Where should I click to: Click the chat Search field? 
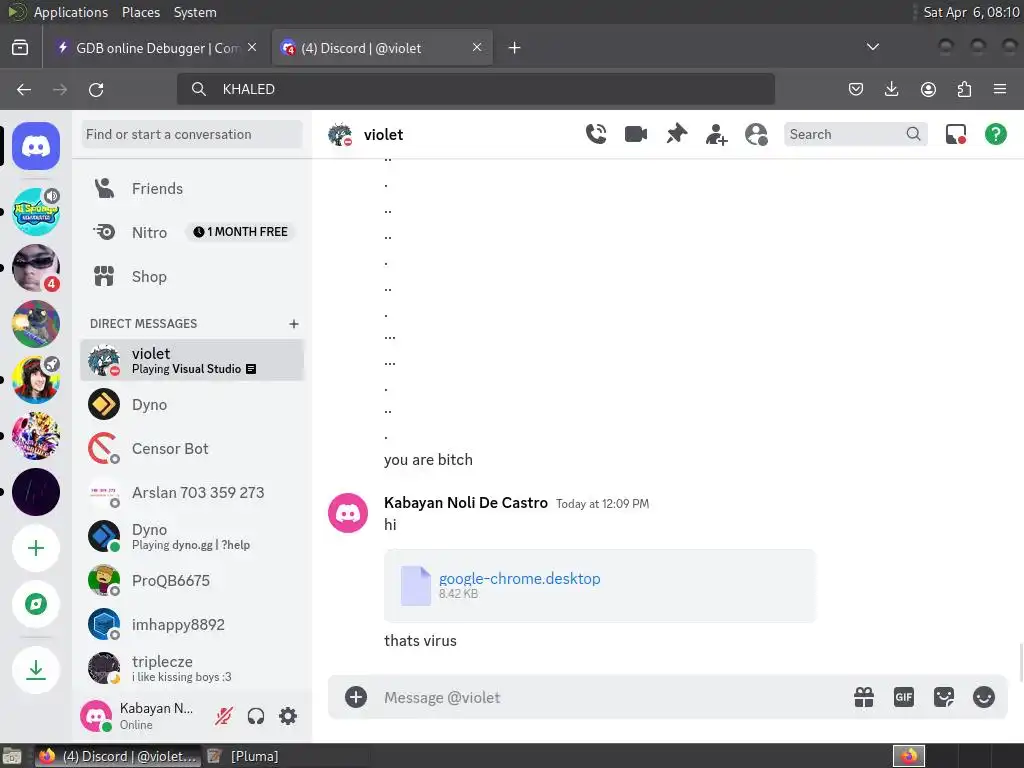coord(856,135)
